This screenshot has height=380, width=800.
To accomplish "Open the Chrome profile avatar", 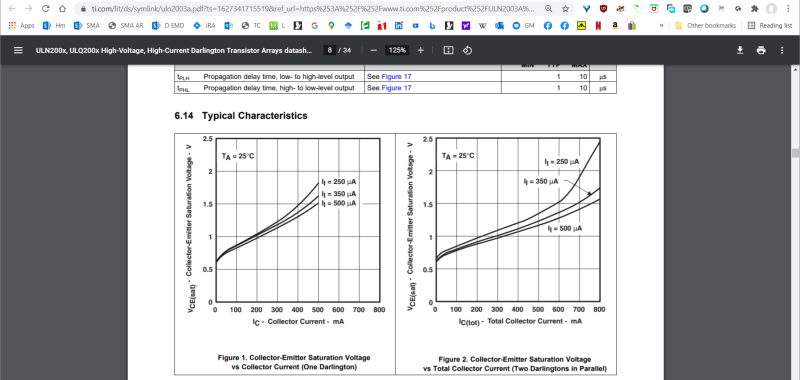I will 771,9.
